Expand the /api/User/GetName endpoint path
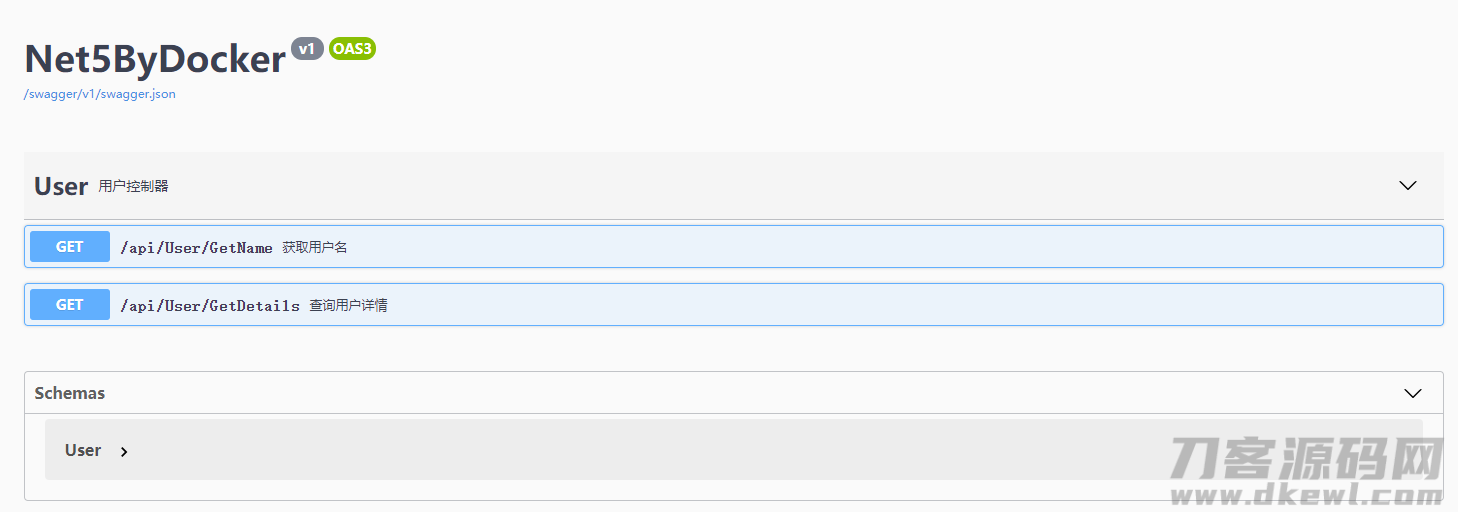Image resolution: width=1458 pixels, height=512 pixels. pyautogui.click(x=196, y=248)
